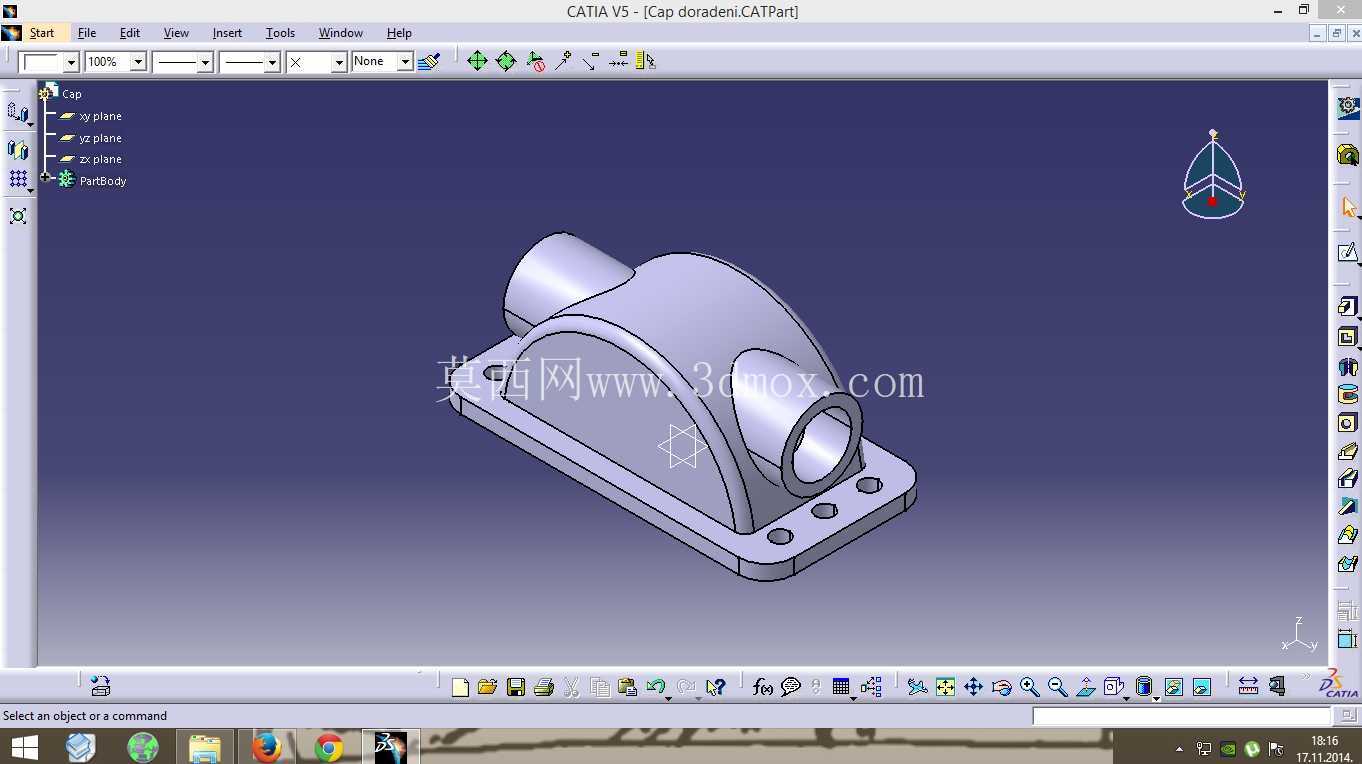Image resolution: width=1362 pixels, height=764 pixels.
Task: Open the File menu
Action: click(87, 33)
